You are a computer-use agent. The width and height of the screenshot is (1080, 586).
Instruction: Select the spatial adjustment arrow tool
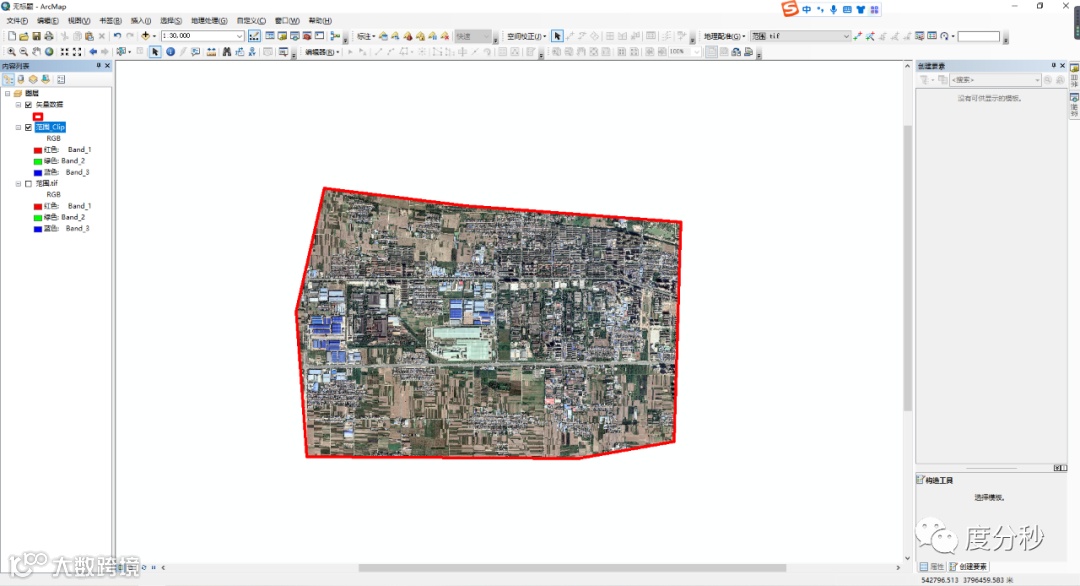click(x=557, y=36)
